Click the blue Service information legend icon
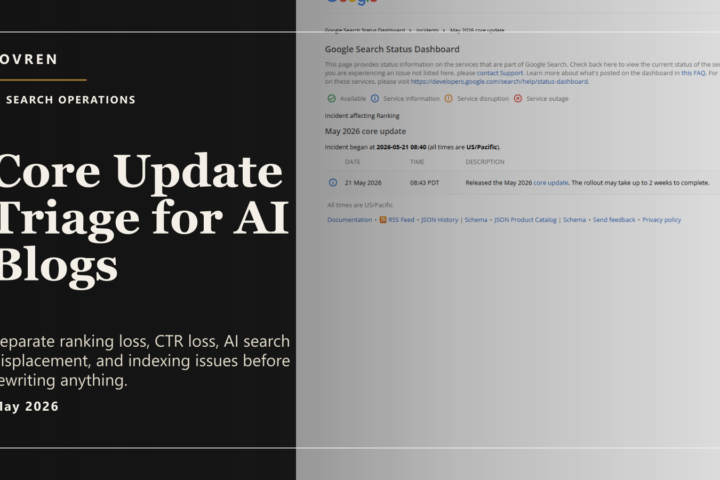 tap(375, 99)
